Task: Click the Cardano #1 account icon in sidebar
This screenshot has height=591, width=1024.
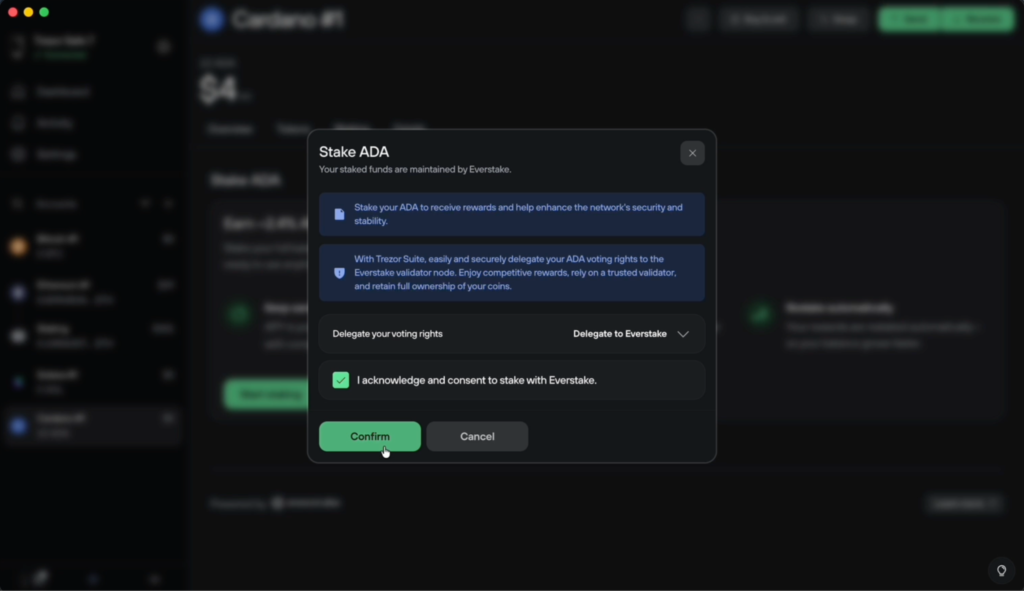Action: coord(18,425)
